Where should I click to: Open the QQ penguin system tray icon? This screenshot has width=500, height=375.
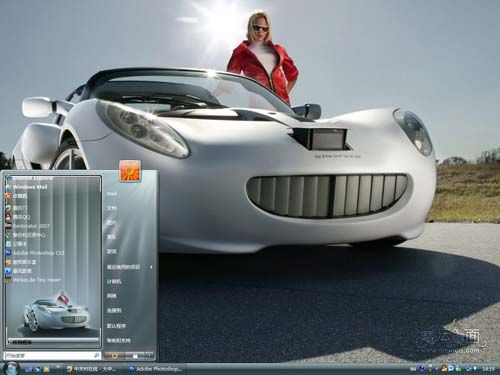(x=444, y=369)
